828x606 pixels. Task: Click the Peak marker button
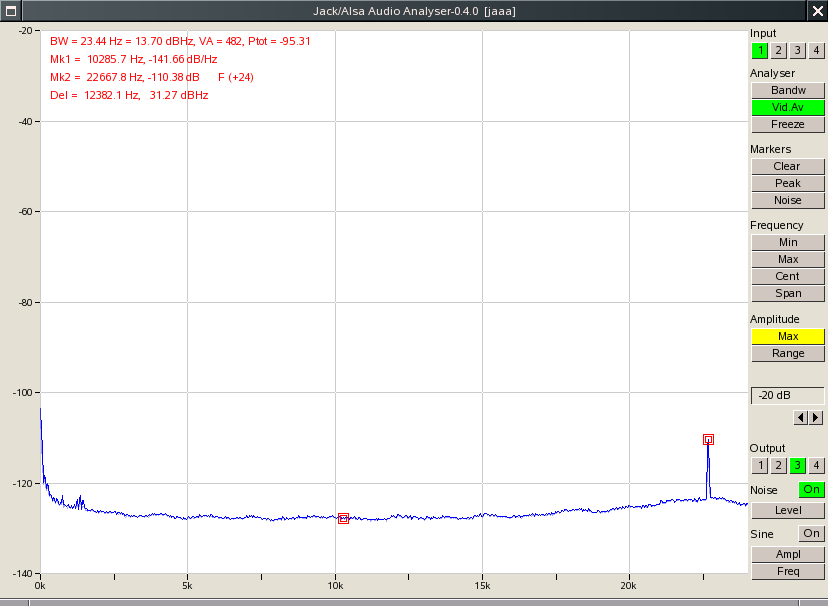[x=787, y=183]
